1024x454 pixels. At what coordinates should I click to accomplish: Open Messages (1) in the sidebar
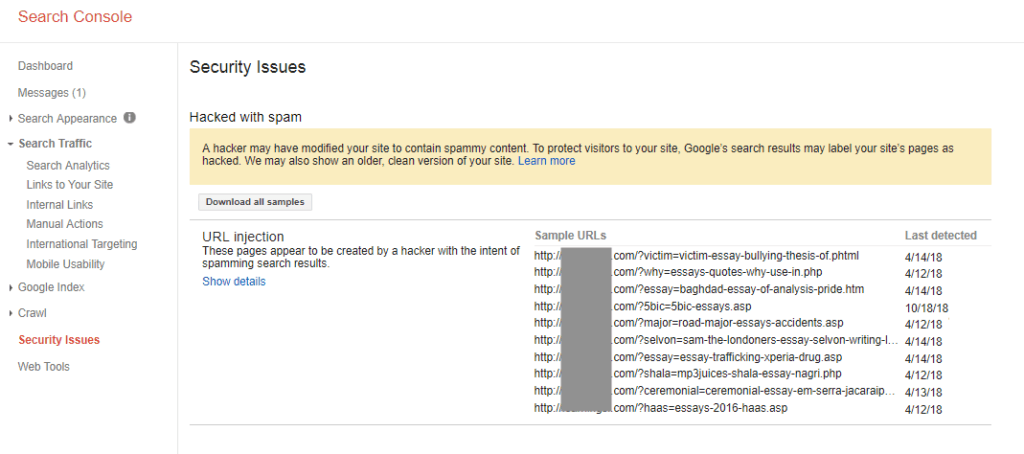click(x=52, y=93)
